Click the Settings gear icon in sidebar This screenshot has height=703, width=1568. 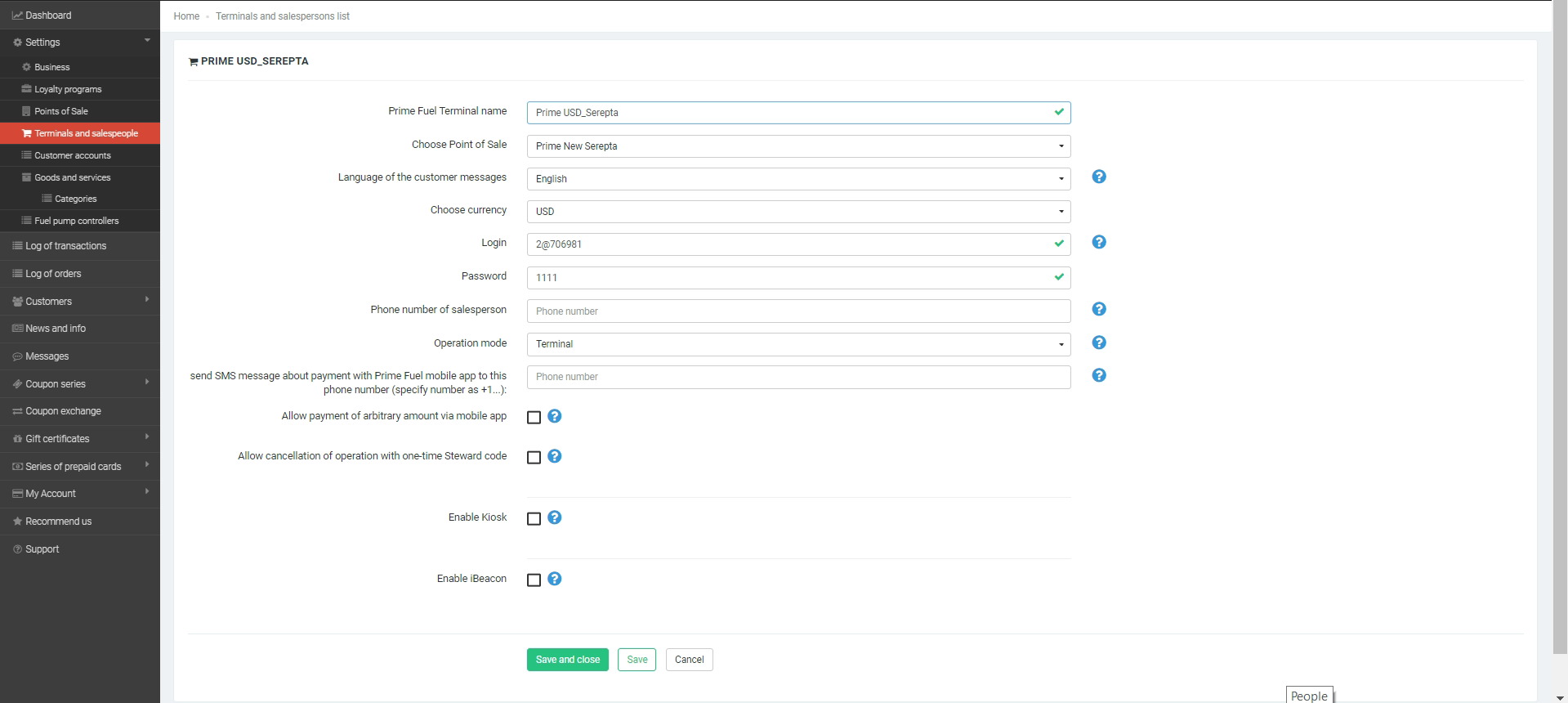coord(17,43)
